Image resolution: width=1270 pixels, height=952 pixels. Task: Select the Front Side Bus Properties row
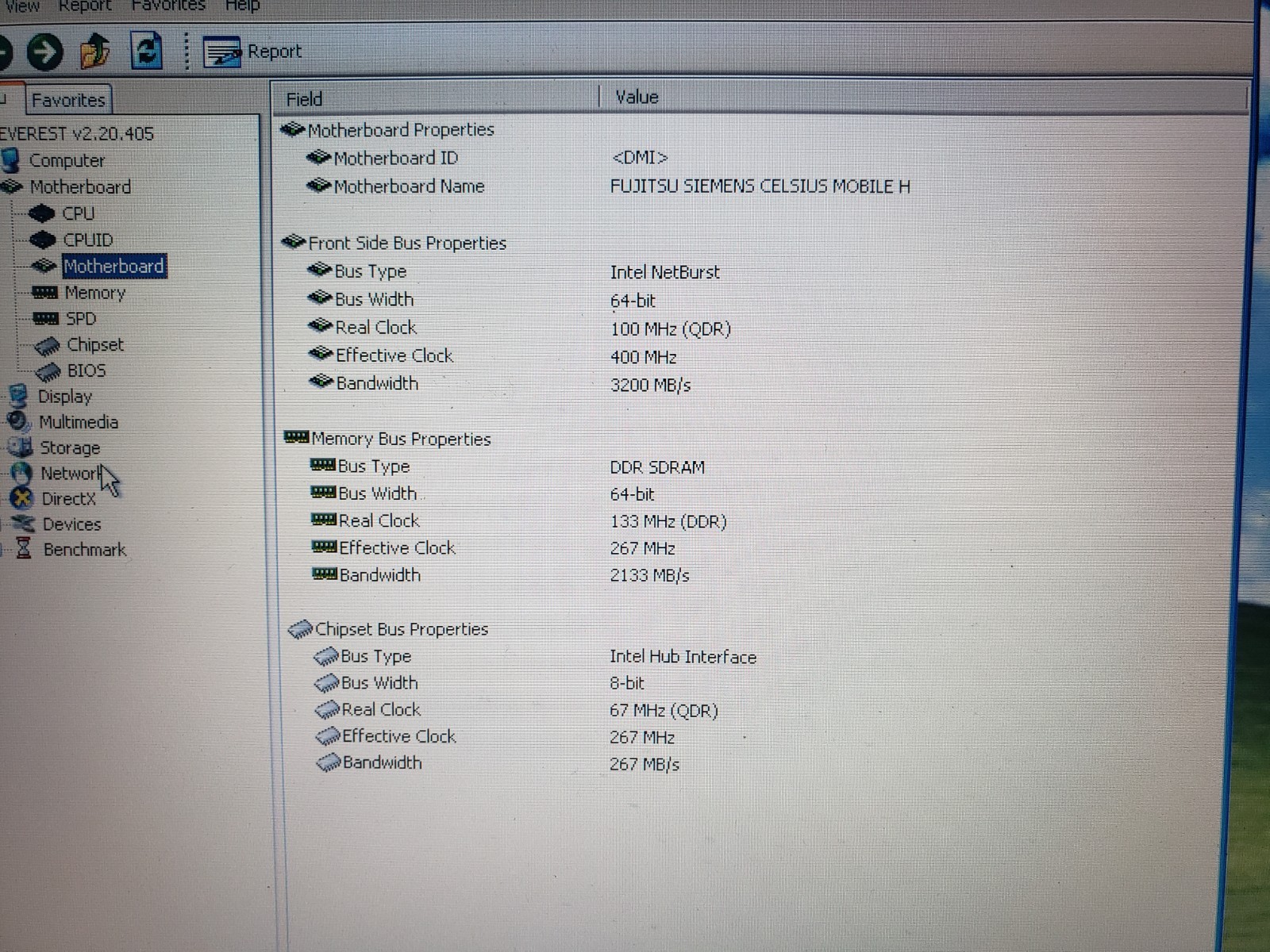tap(394, 244)
